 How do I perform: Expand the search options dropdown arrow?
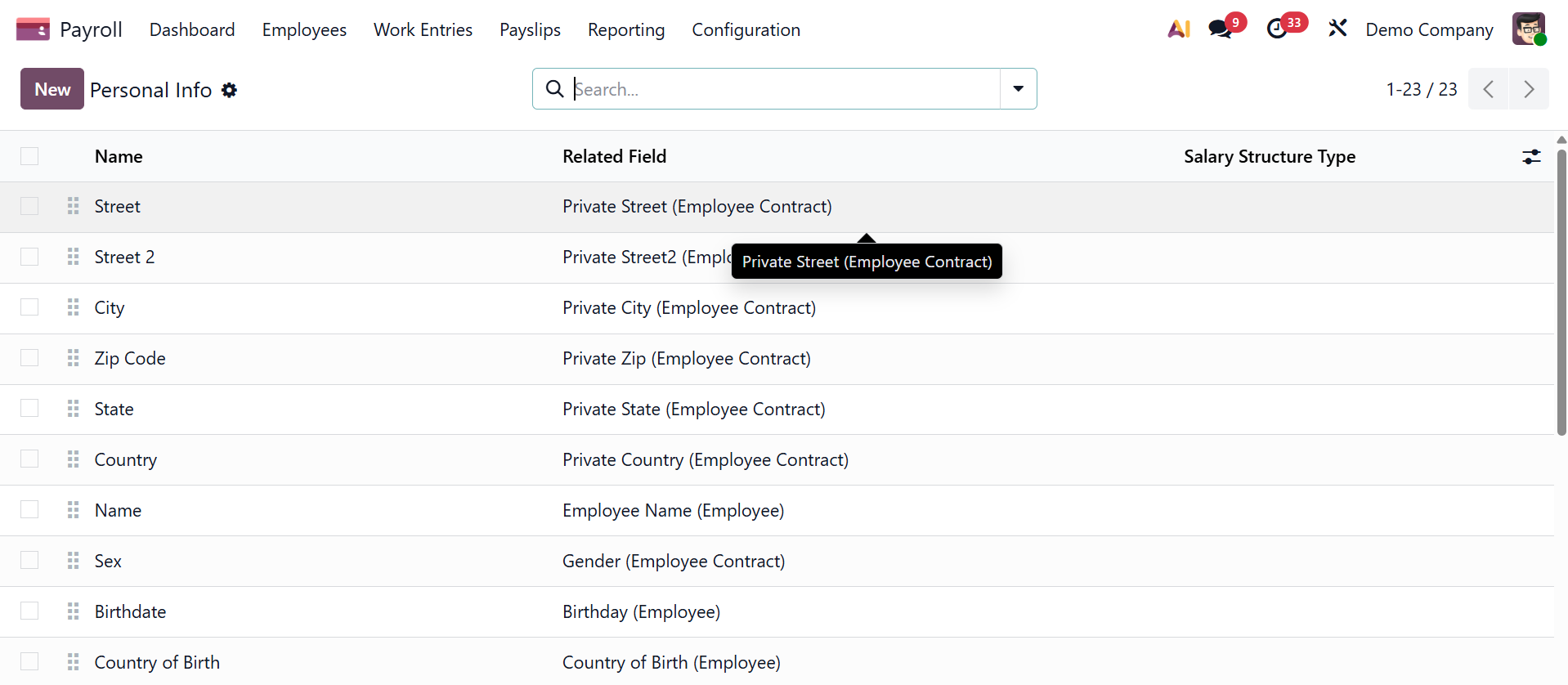tap(1018, 89)
